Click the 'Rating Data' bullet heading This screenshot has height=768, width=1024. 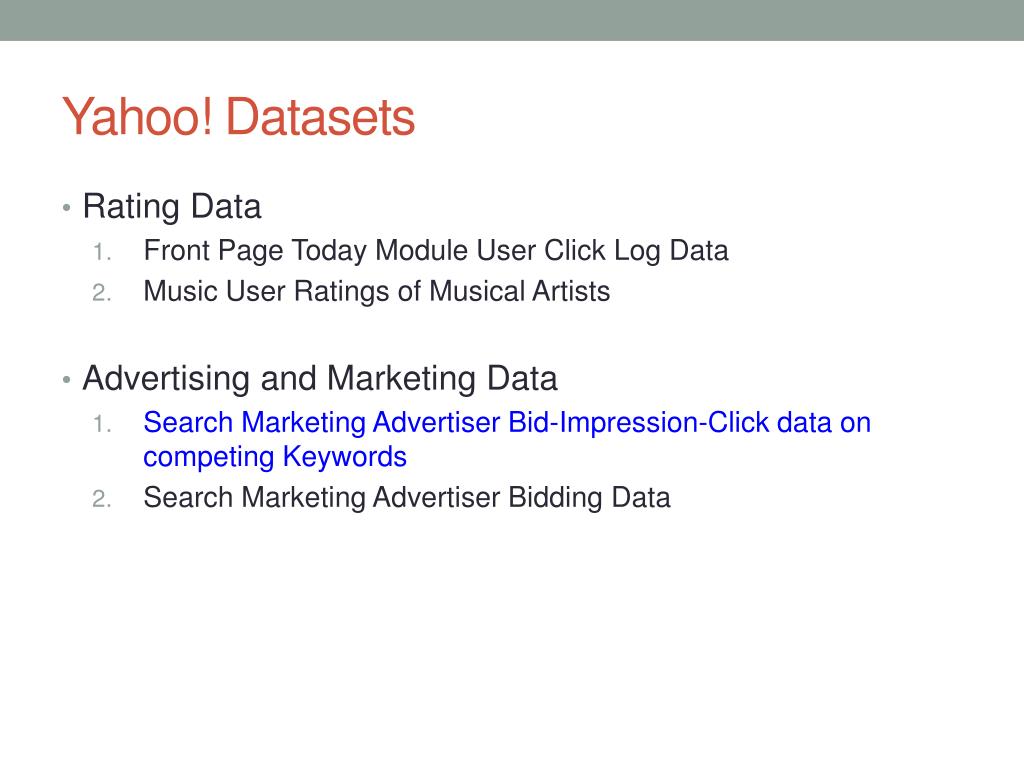click(172, 207)
